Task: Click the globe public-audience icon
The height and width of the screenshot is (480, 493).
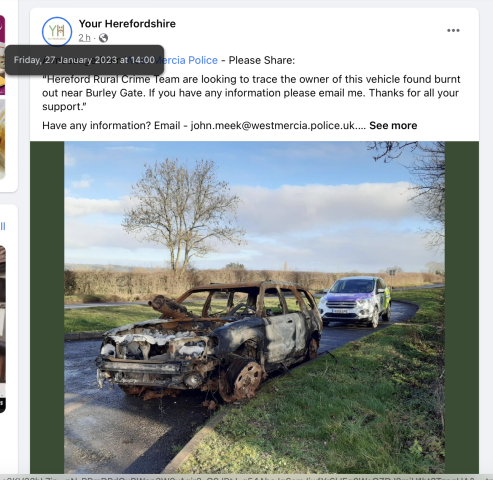Action: [x=103, y=38]
